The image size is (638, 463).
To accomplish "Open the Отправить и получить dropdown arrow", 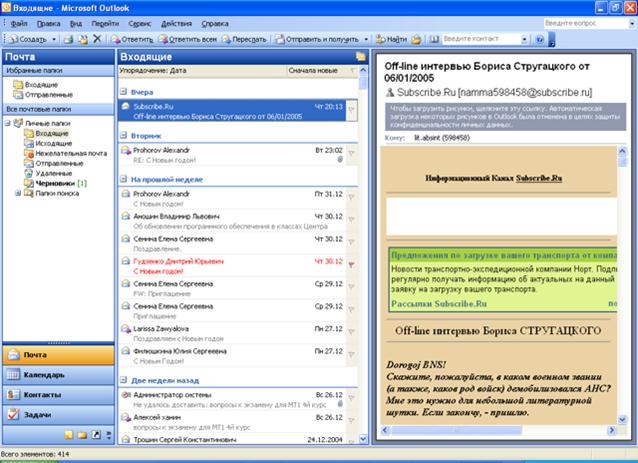I will click(366, 39).
